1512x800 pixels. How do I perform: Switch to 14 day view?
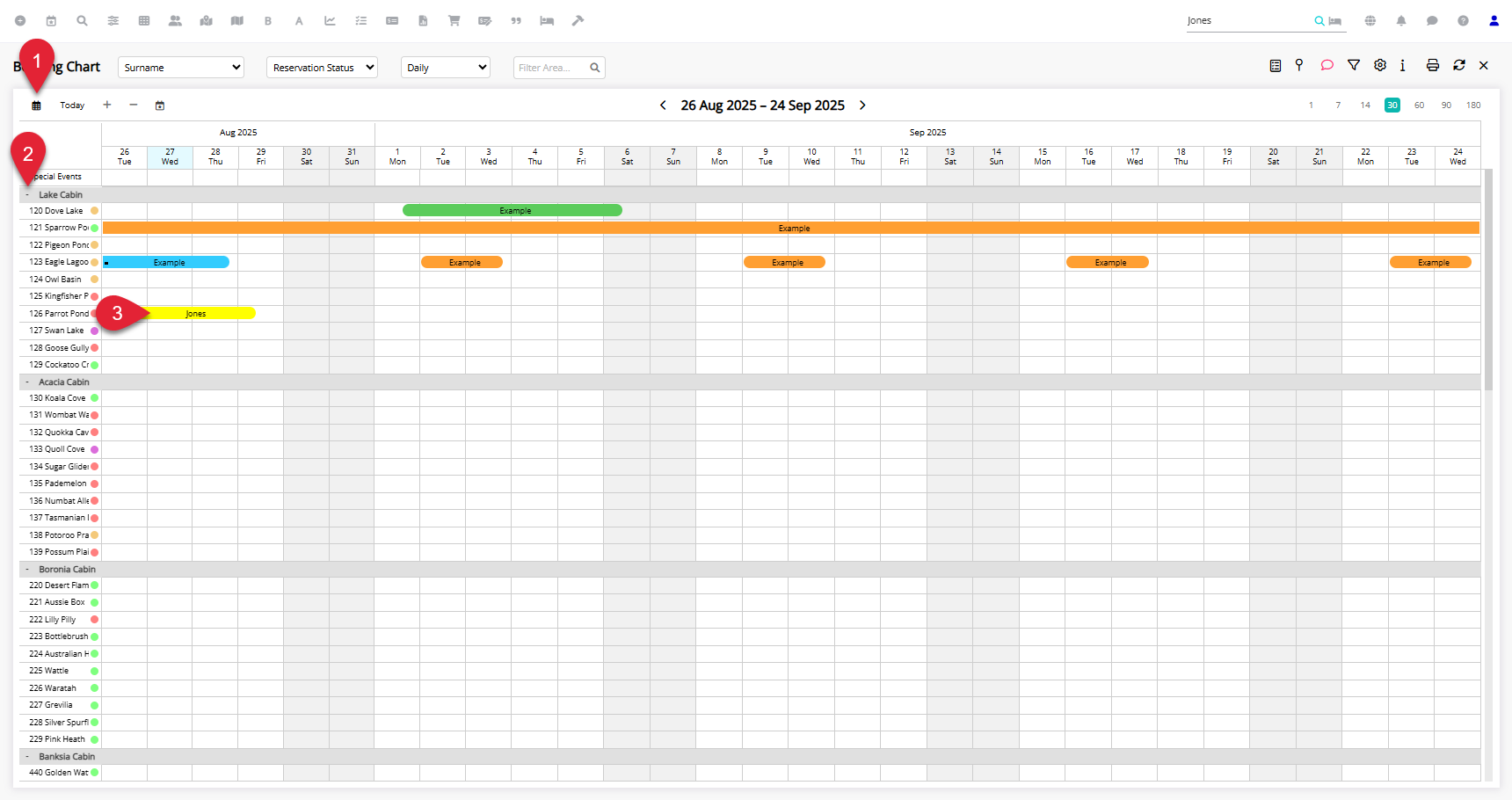pyautogui.click(x=1365, y=105)
